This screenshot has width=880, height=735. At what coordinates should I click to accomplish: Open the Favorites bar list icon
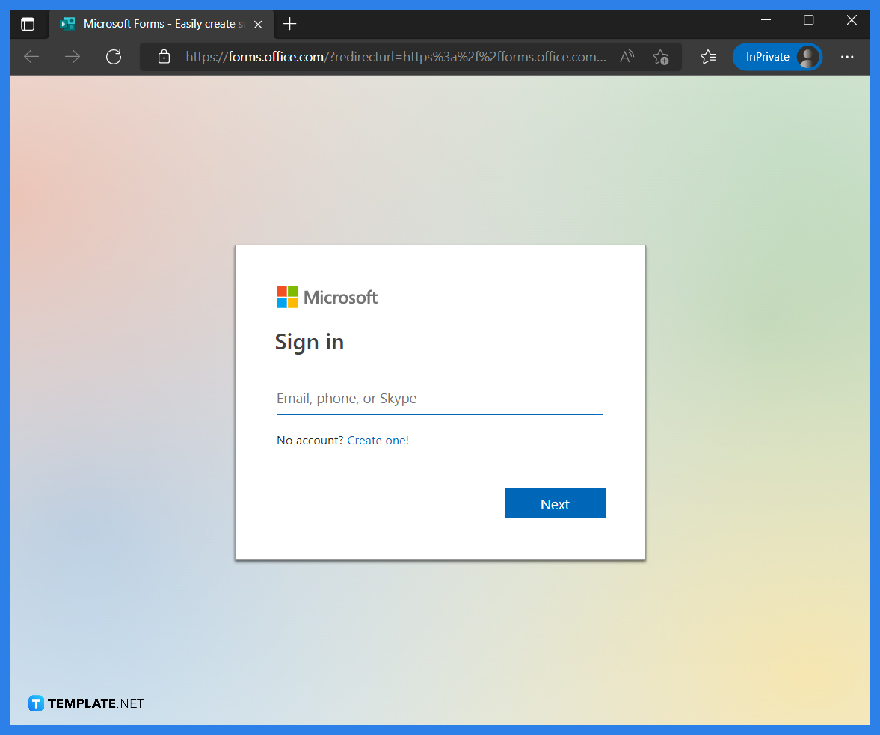pos(708,57)
